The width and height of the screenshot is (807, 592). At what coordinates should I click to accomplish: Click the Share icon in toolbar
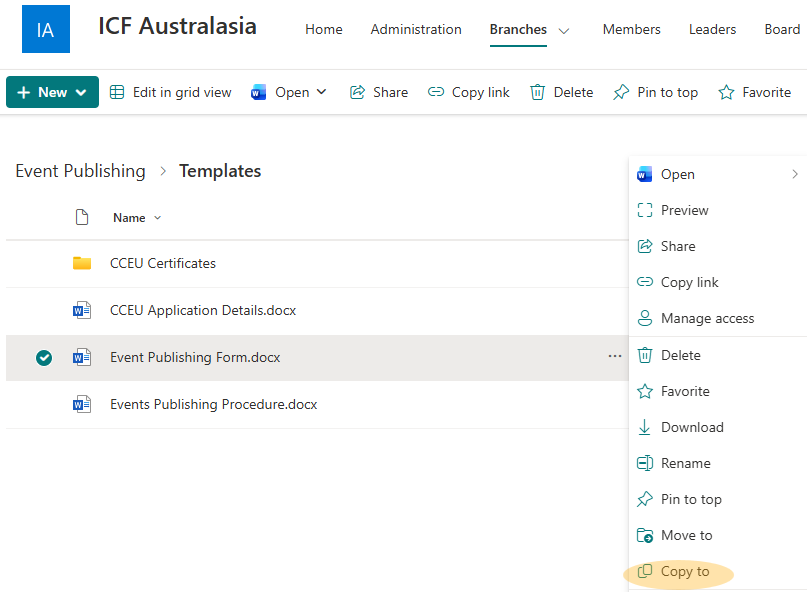tap(357, 92)
